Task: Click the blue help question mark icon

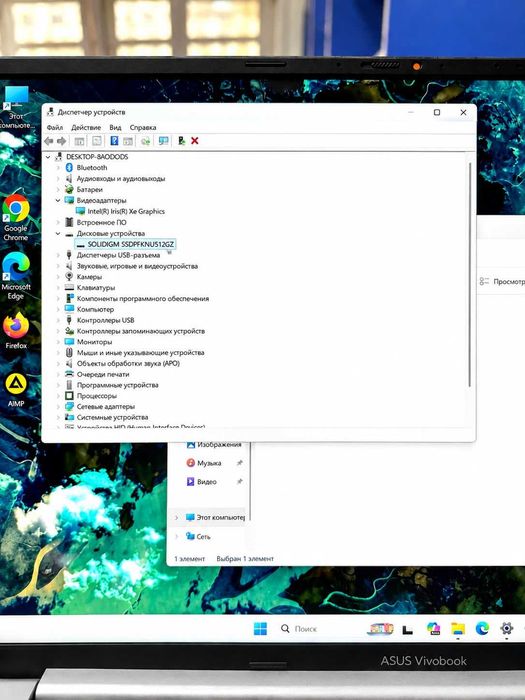Action: [114, 141]
